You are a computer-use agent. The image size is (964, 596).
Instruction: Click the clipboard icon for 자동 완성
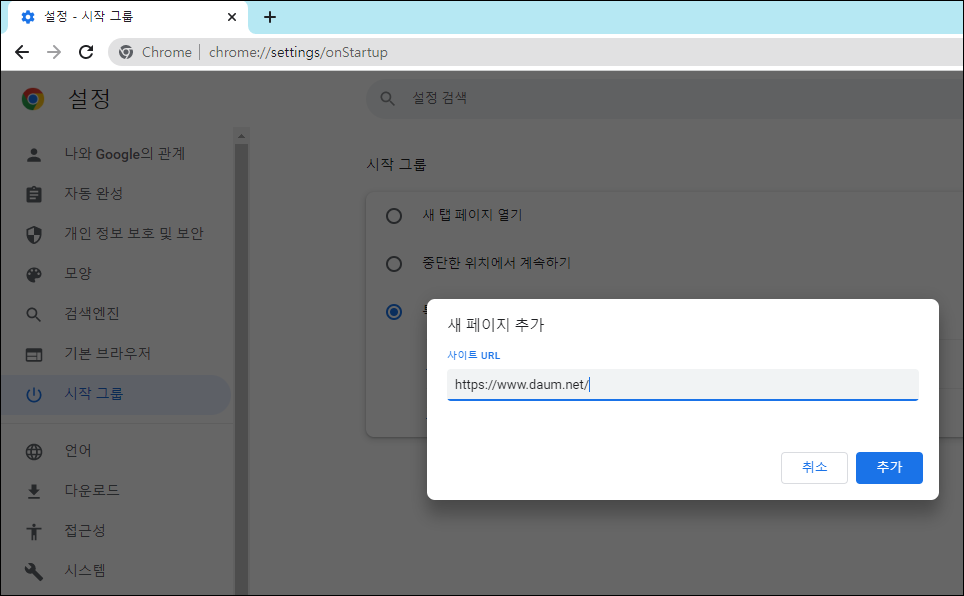tap(34, 194)
